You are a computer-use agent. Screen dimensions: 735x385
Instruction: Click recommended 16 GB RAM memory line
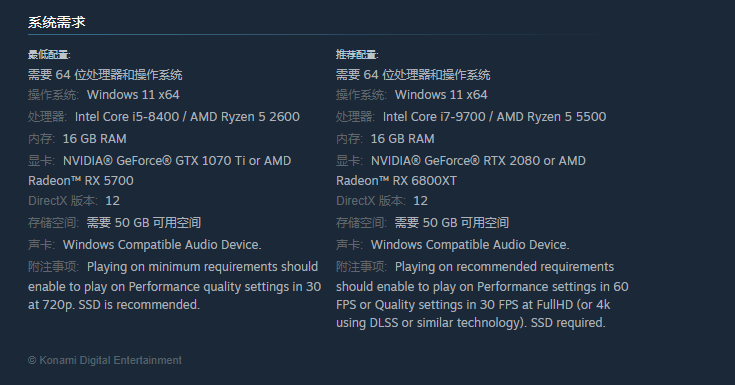385,139
